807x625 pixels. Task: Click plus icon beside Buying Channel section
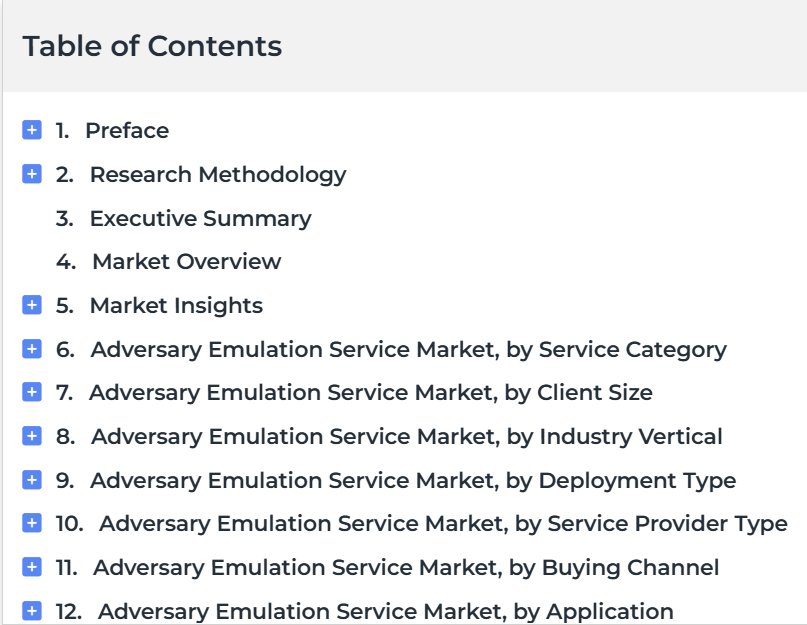pos(32,567)
